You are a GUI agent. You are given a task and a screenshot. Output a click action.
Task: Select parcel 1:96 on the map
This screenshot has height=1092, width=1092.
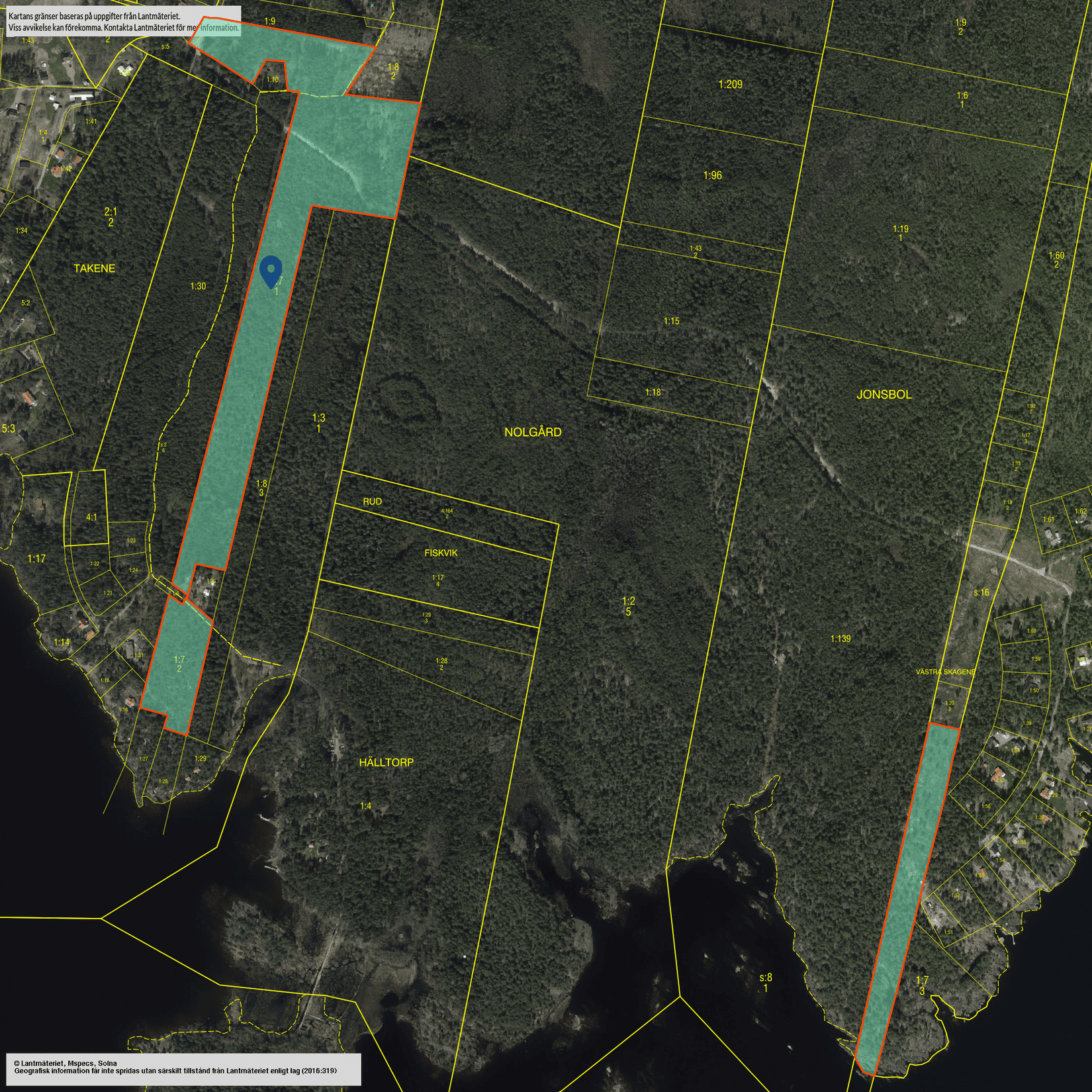[712, 175]
